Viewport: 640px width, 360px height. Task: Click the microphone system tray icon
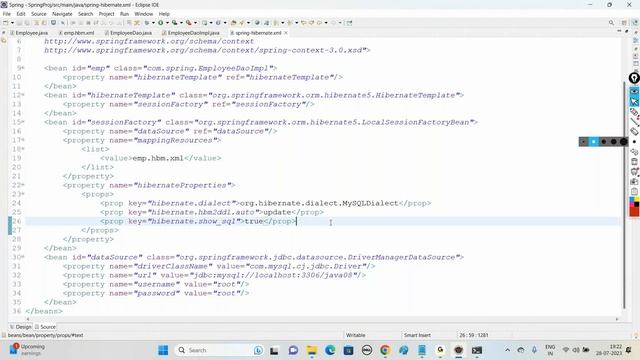534,350
